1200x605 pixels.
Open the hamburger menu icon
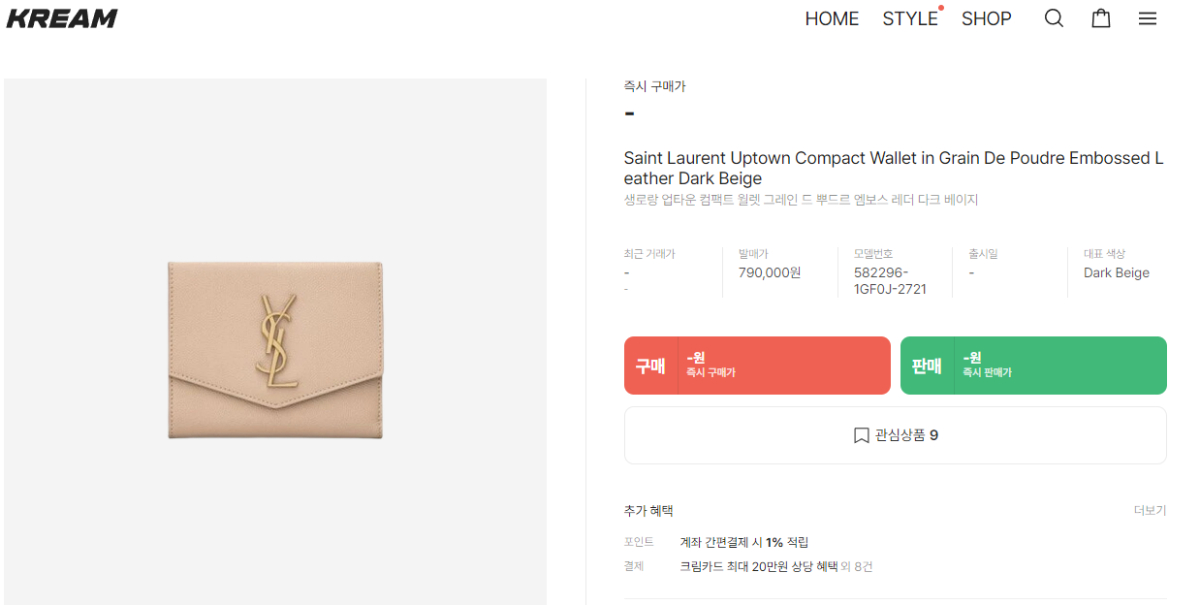tap(1147, 18)
